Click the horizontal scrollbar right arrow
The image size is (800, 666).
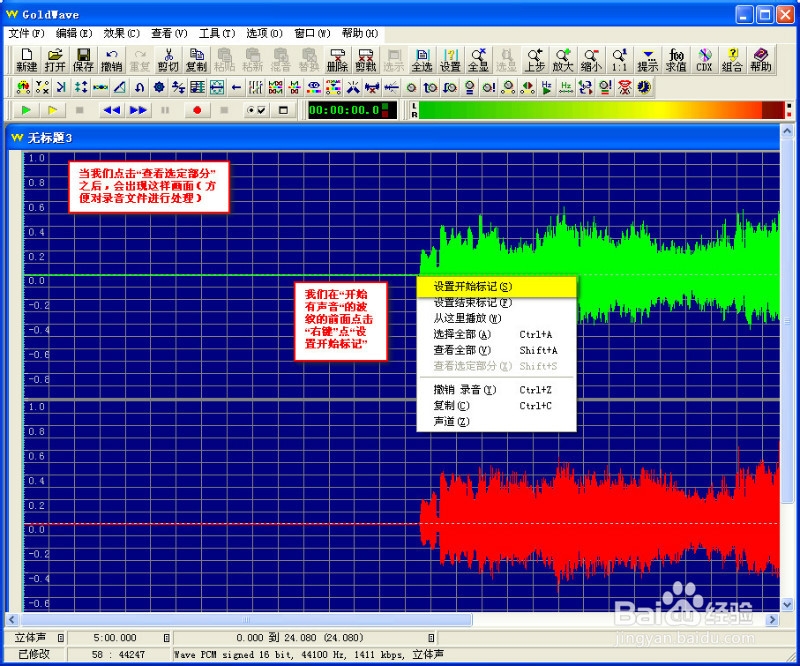772,620
